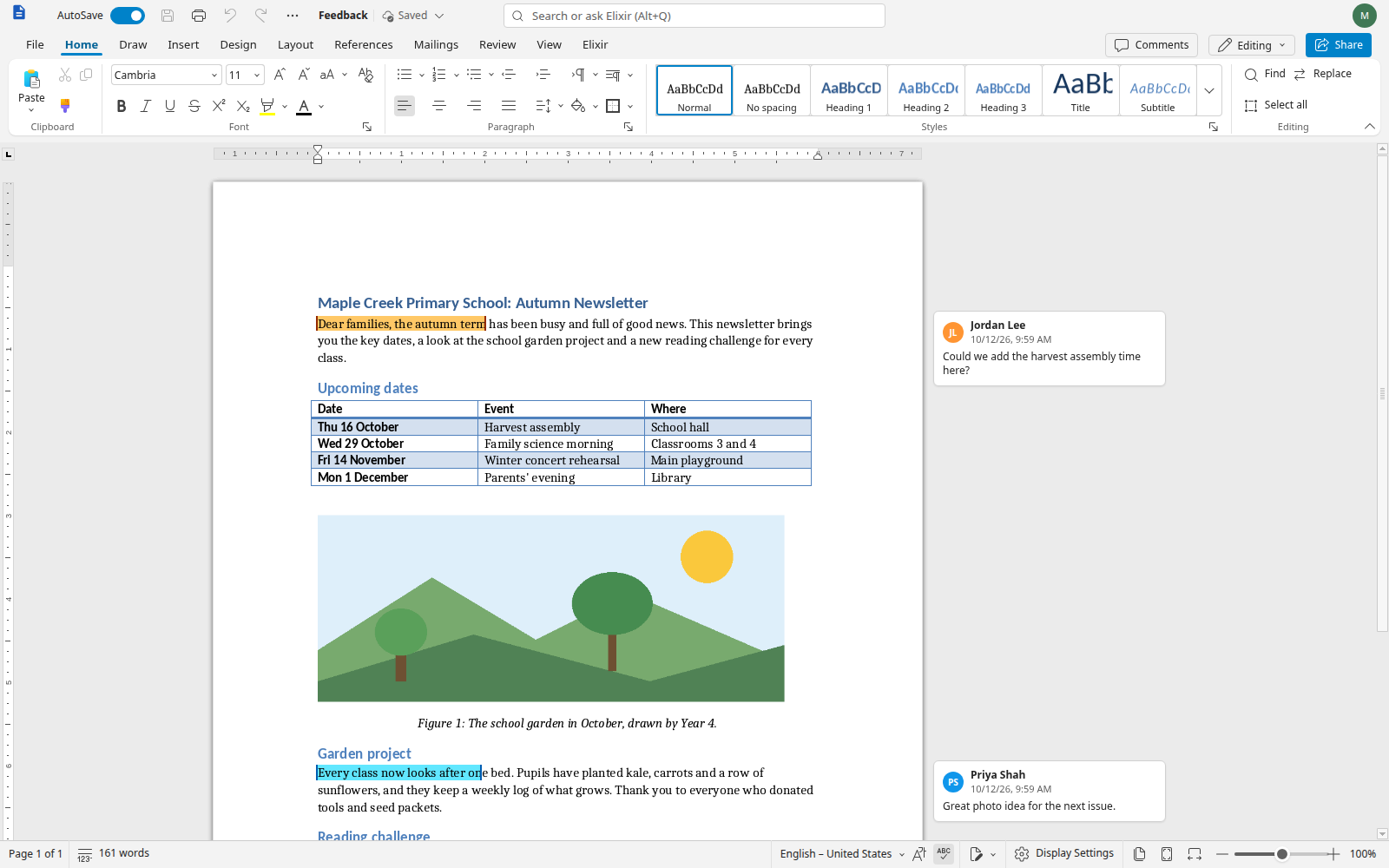Open the font name Cambria dropdown
The image size is (1389, 868).
[214, 76]
